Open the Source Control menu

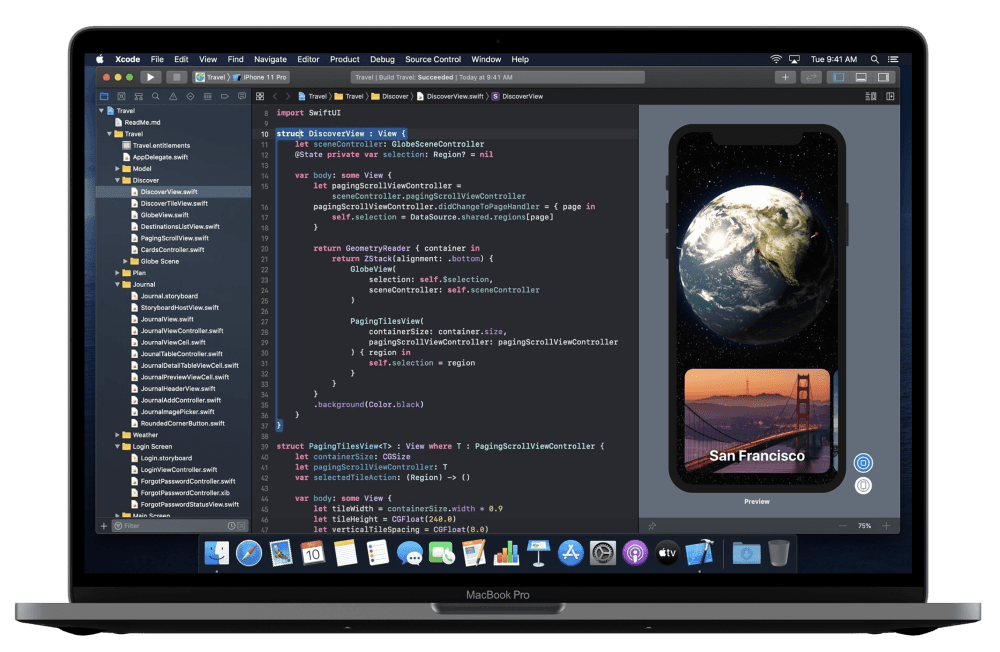[433, 59]
